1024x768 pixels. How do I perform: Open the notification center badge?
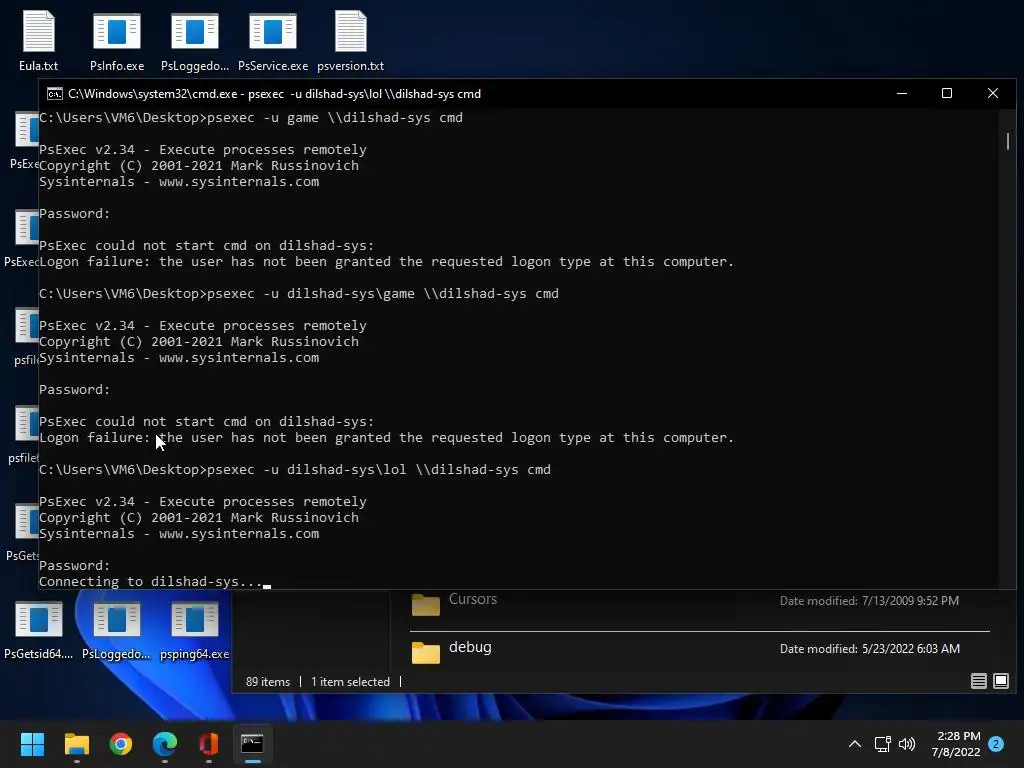[996, 744]
